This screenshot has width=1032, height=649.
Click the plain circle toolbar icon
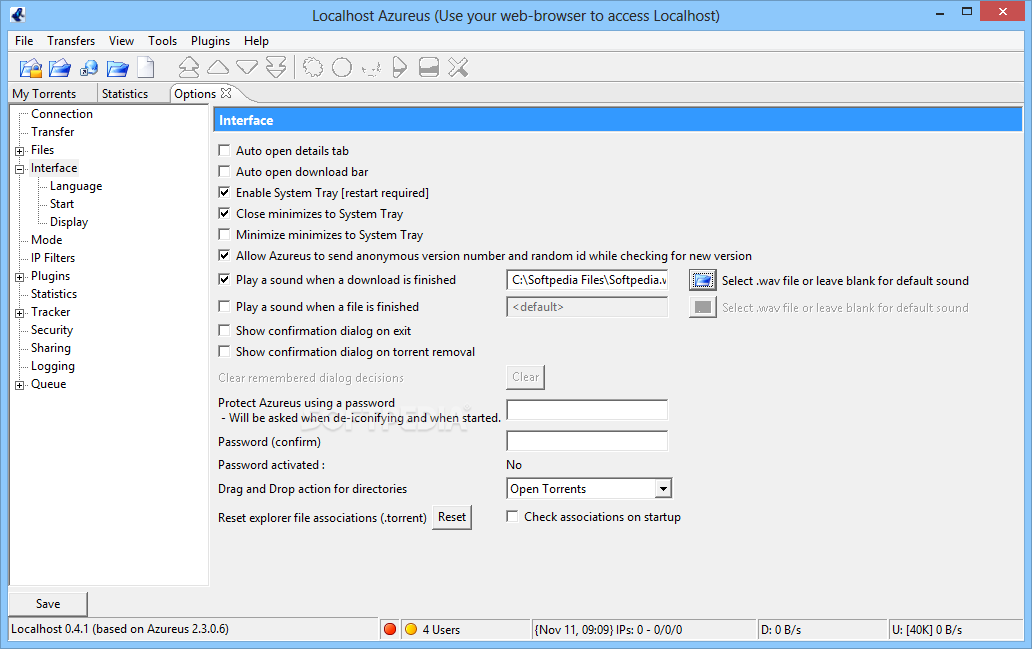pos(342,67)
